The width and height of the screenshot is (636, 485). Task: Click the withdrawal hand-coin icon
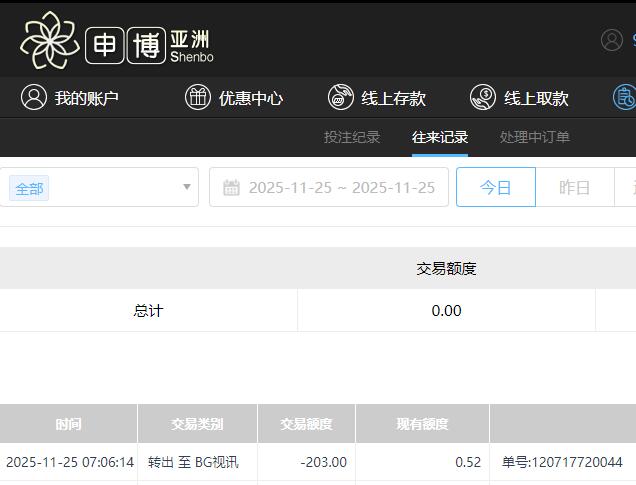(483, 97)
